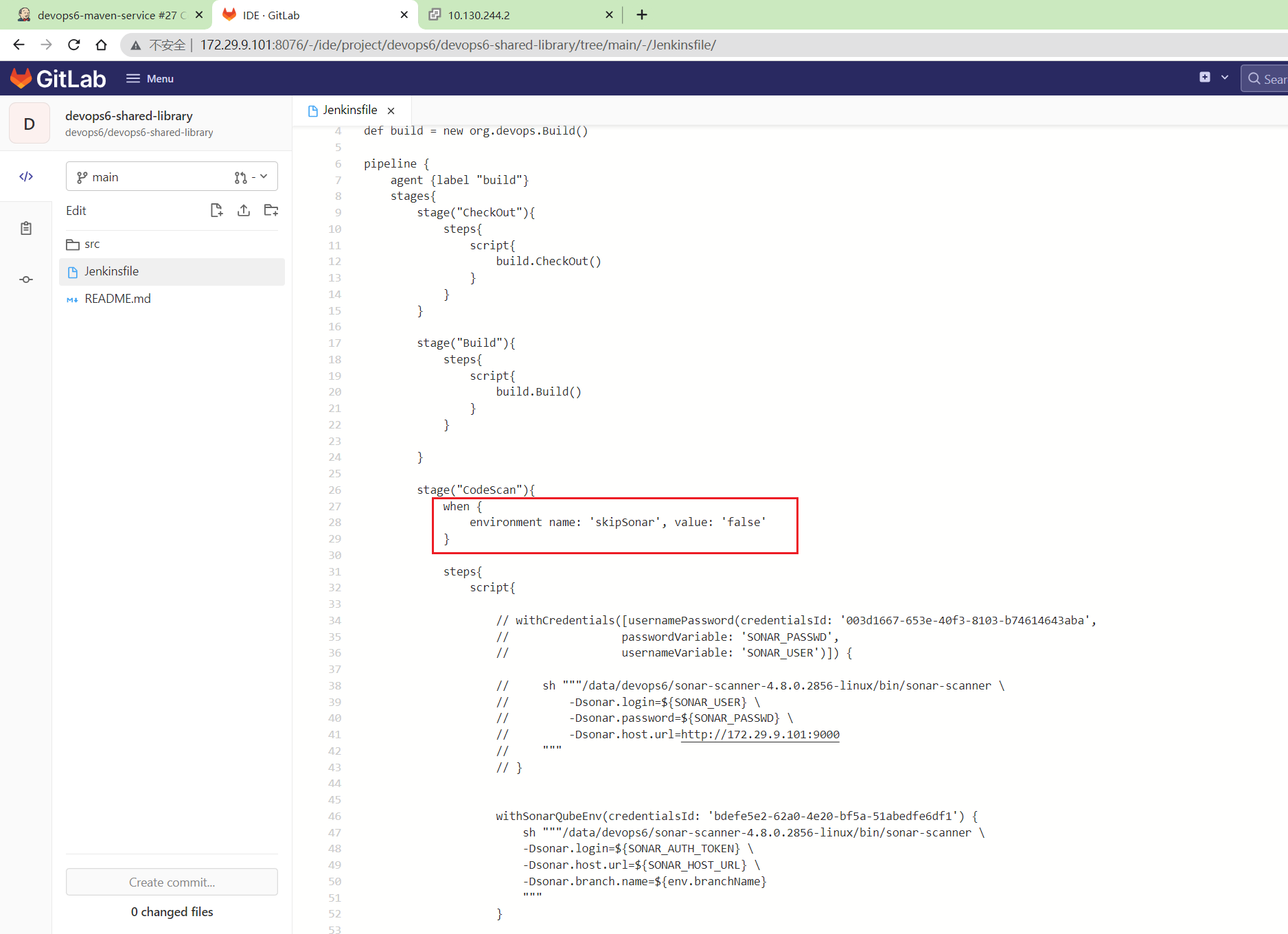The width and height of the screenshot is (1288, 934).
Task: Click the Create commit button
Action: [x=172, y=882]
